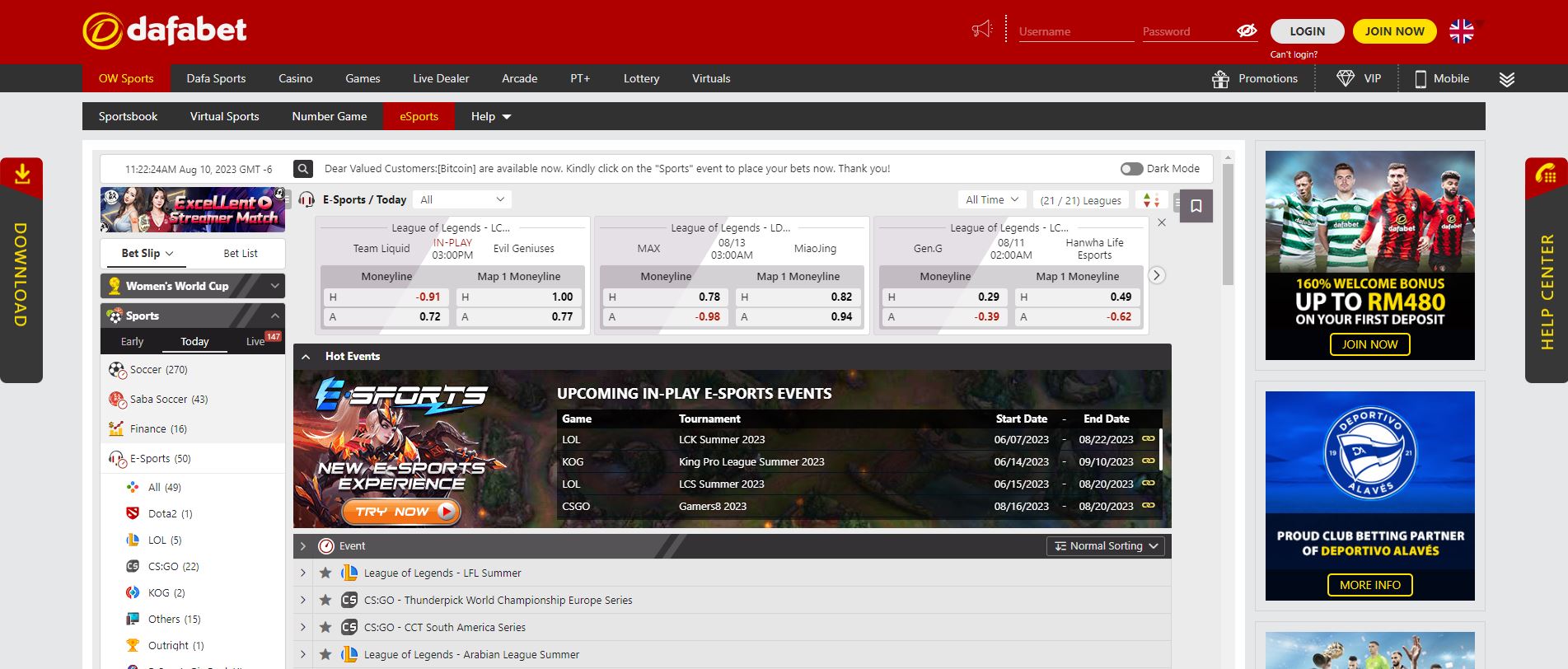Select CS:GO (22) category
The height and width of the screenshot is (669, 1568).
(193, 567)
